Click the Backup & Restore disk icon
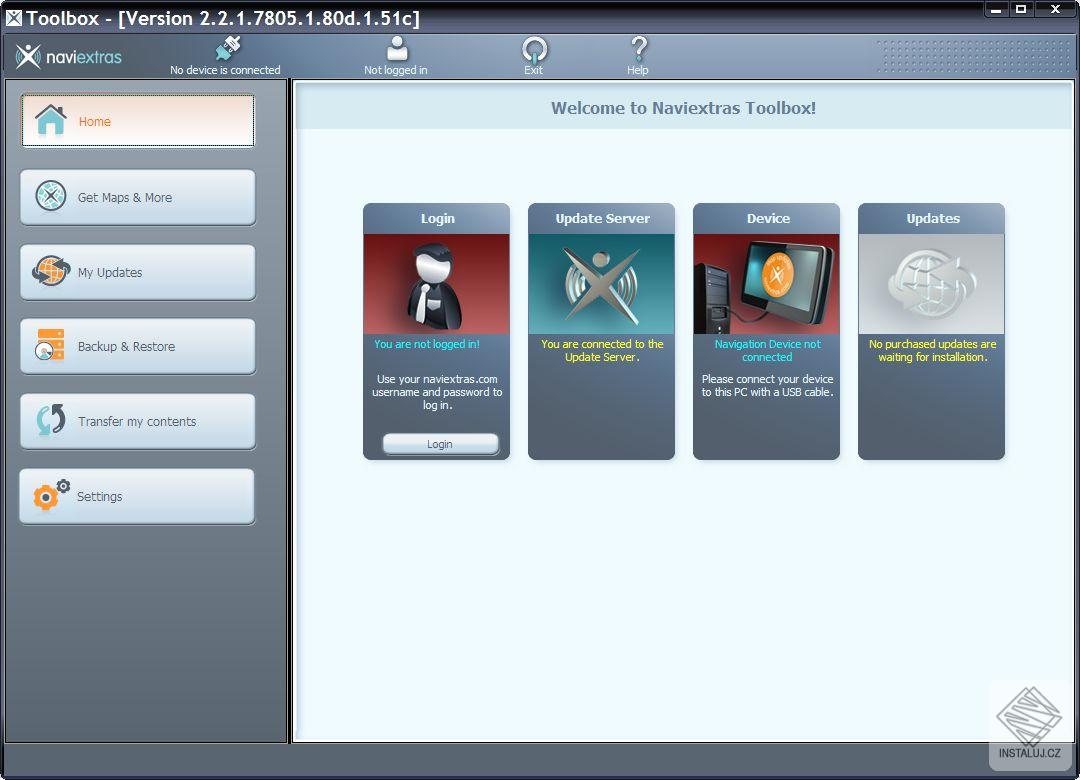The width and height of the screenshot is (1080, 780). pos(48,345)
